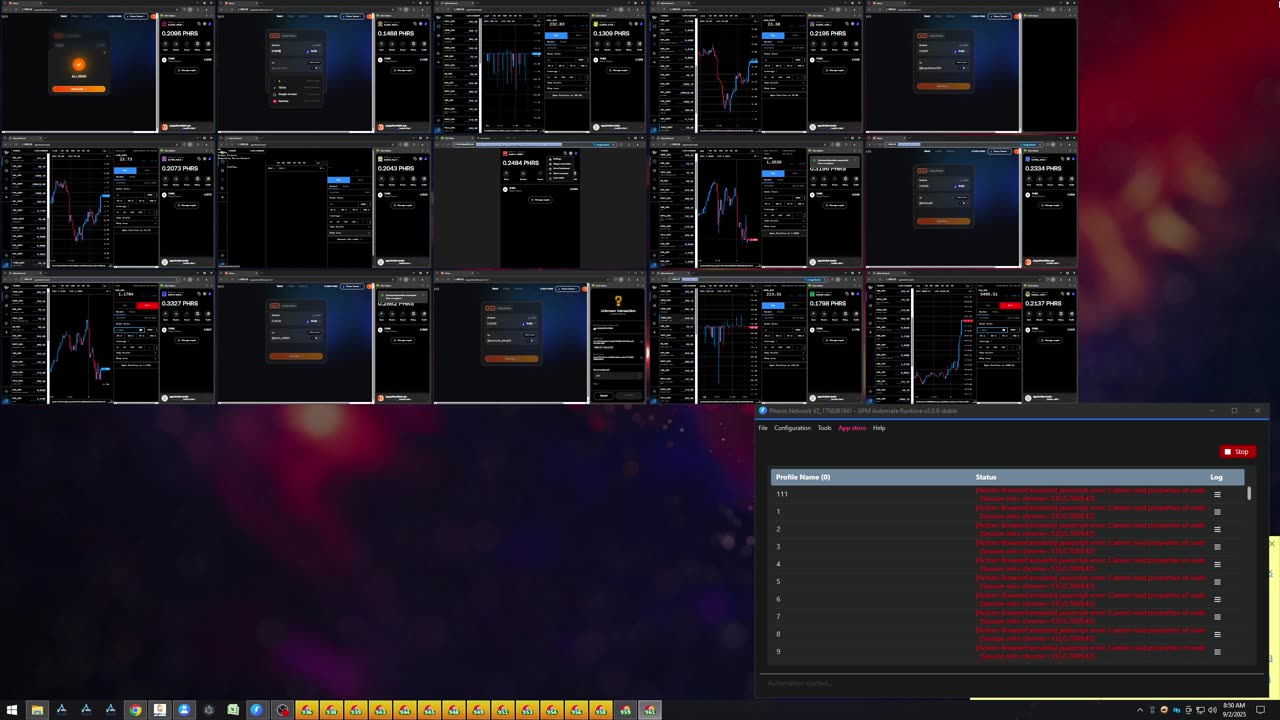Select profile row 9
Image resolution: width=1280 pixels, height=720 pixels.
(x=1008, y=652)
